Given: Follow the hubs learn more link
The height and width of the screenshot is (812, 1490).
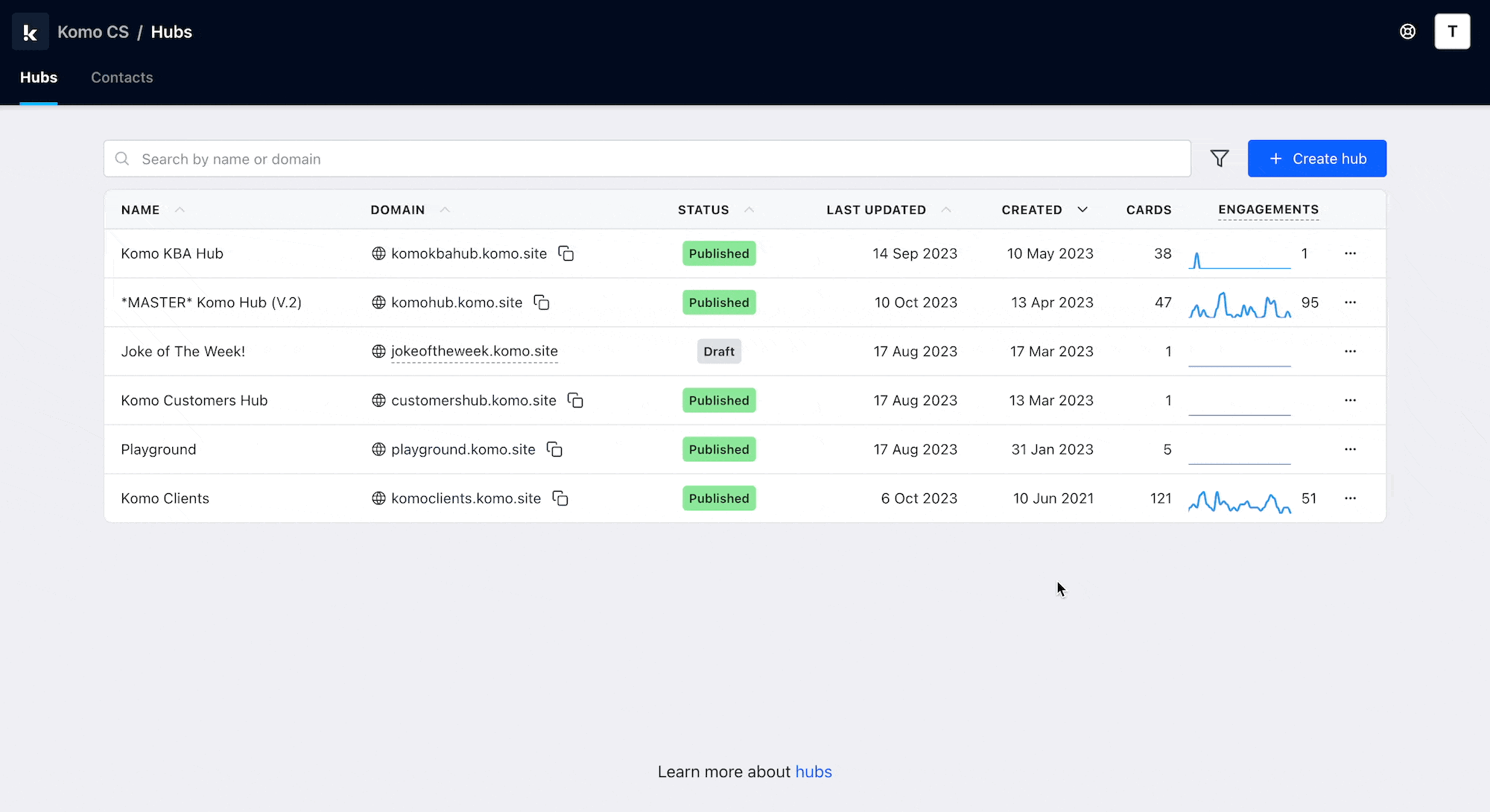Looking at the screenshot, I should 813,772.
